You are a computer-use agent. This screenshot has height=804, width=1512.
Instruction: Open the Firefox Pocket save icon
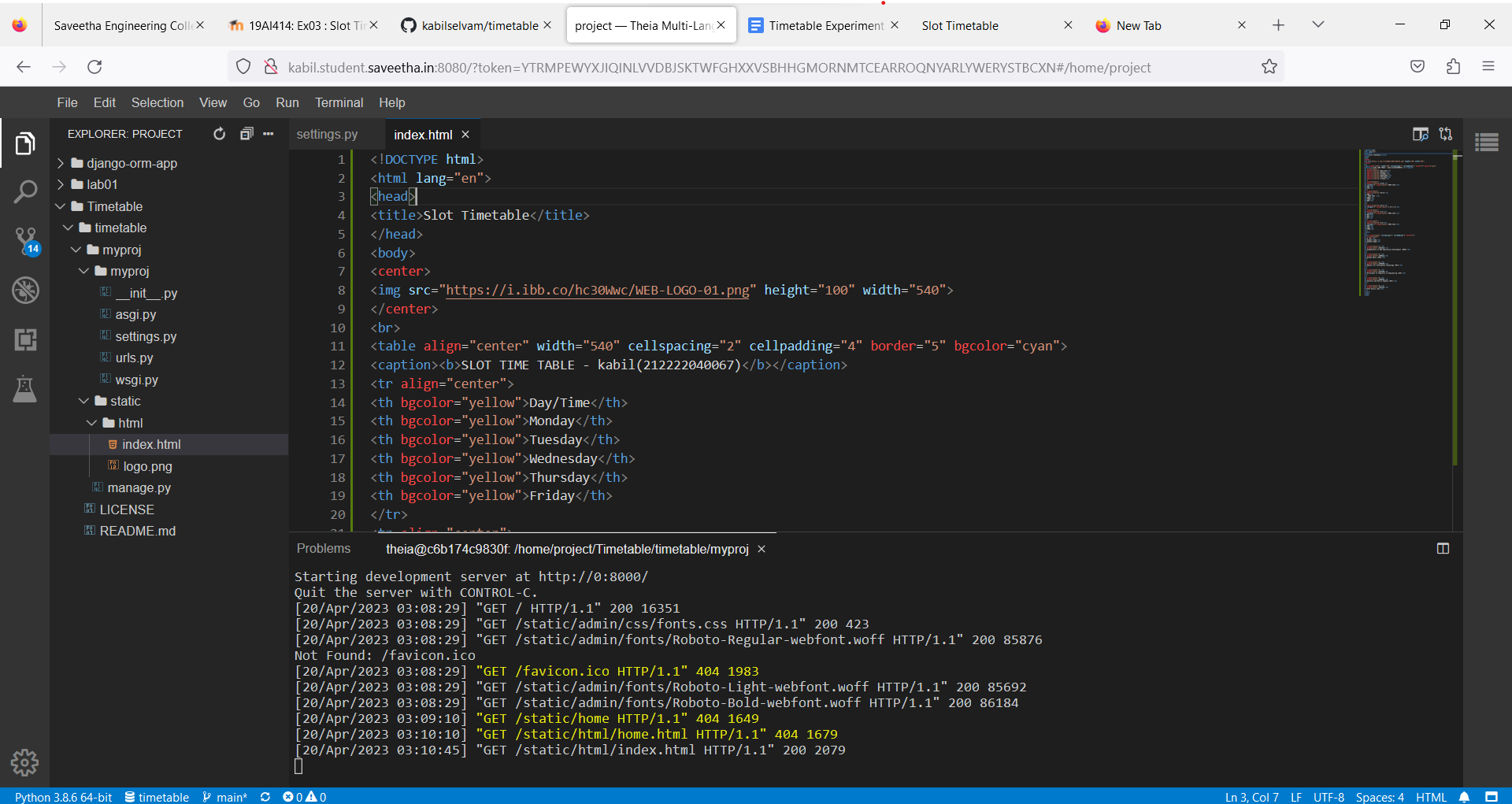tap(1417, 67)
